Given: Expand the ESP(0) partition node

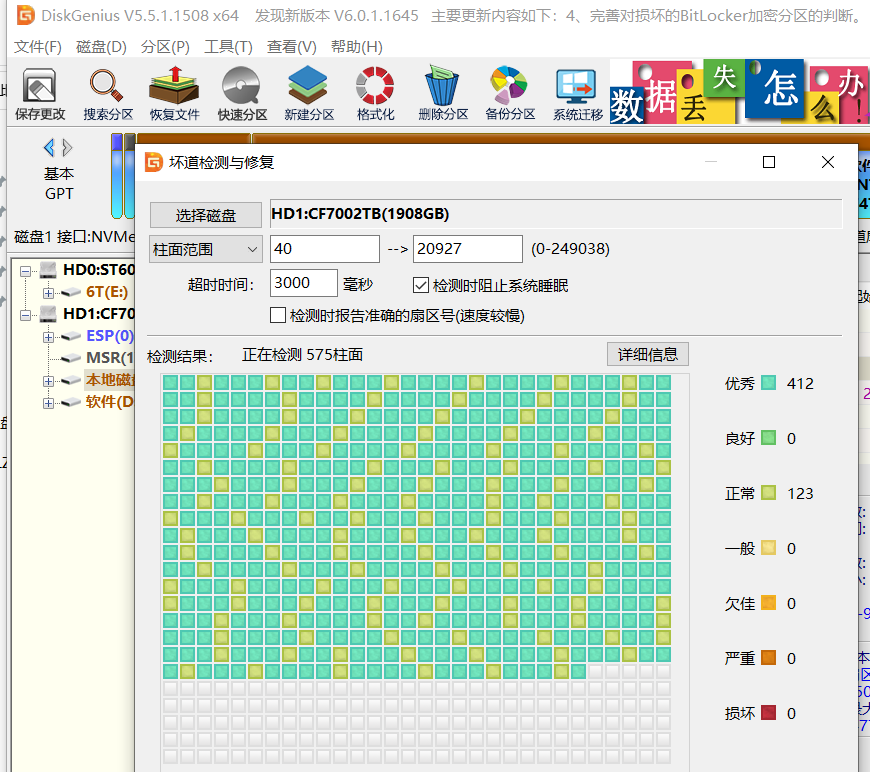Looking at the screenshot, I should [x=48, y=336].
